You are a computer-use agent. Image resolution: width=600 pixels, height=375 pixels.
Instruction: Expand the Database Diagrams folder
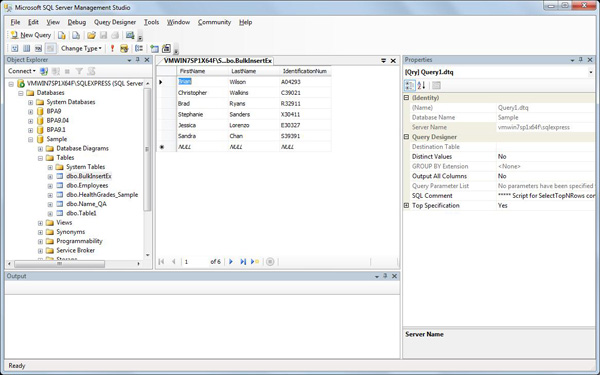(x=40, y=148)
